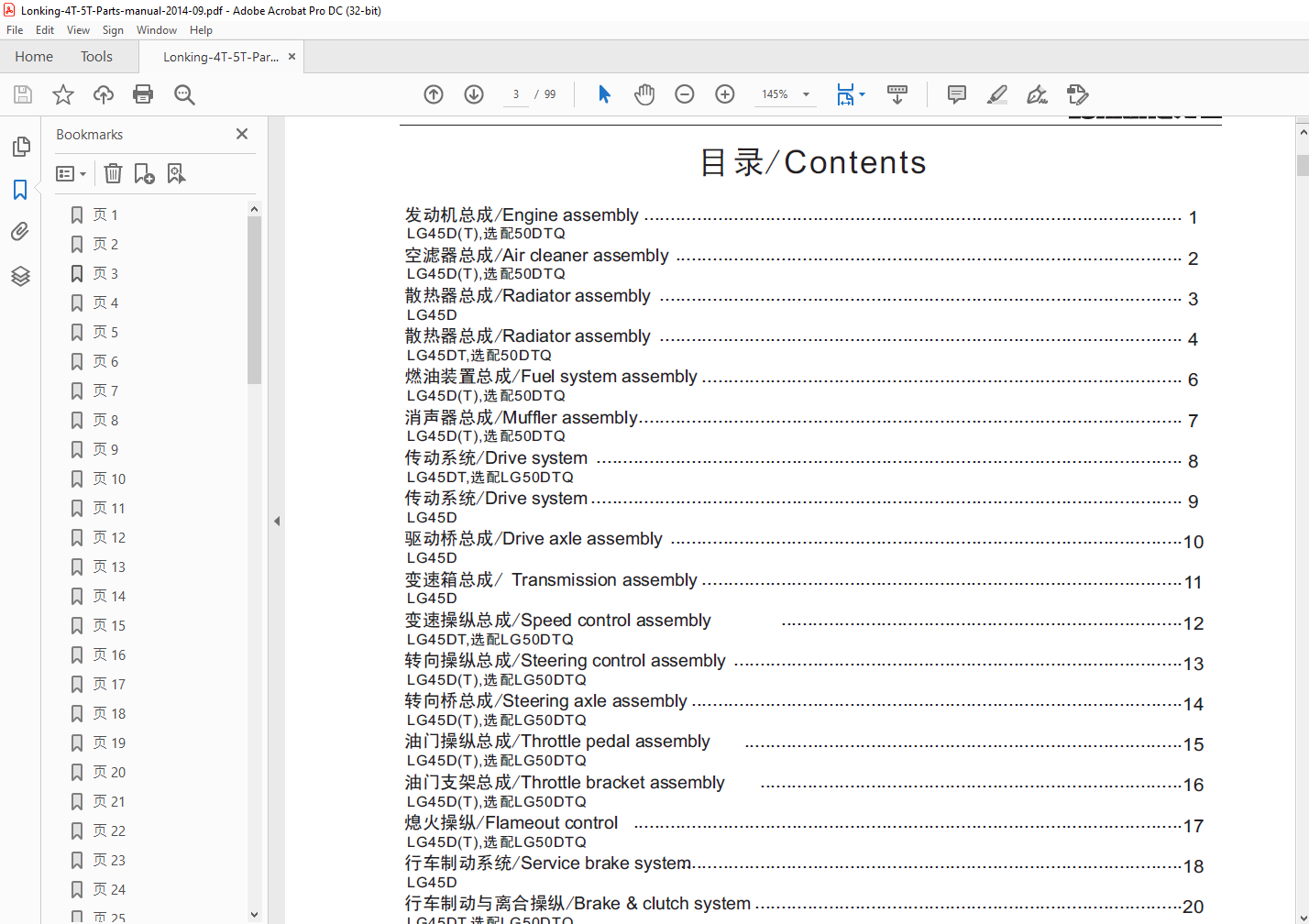This screenshot has height=924, width=1309.
Task: Activate the Hand pan tool
Action: pos(644,94)
